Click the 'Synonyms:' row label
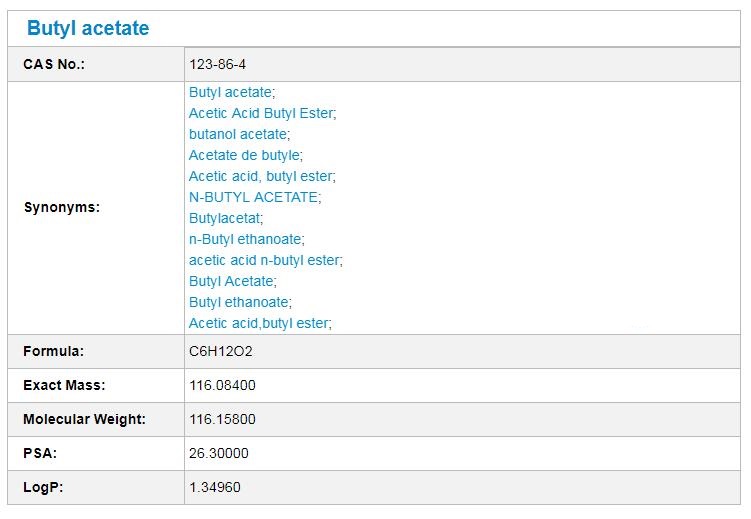 coord(61,208)
